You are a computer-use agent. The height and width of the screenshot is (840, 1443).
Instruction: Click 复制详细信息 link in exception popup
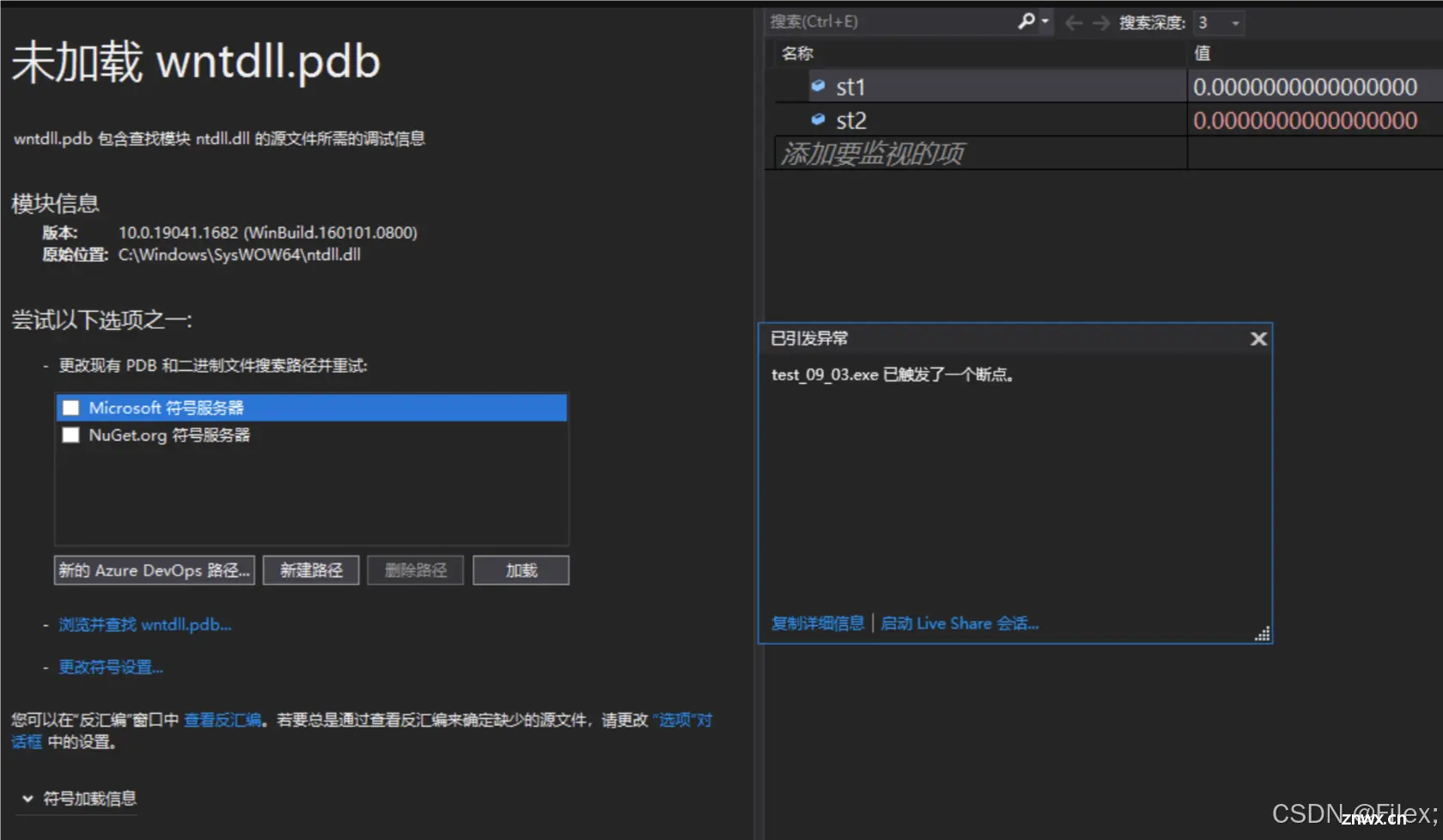(818, 624)
